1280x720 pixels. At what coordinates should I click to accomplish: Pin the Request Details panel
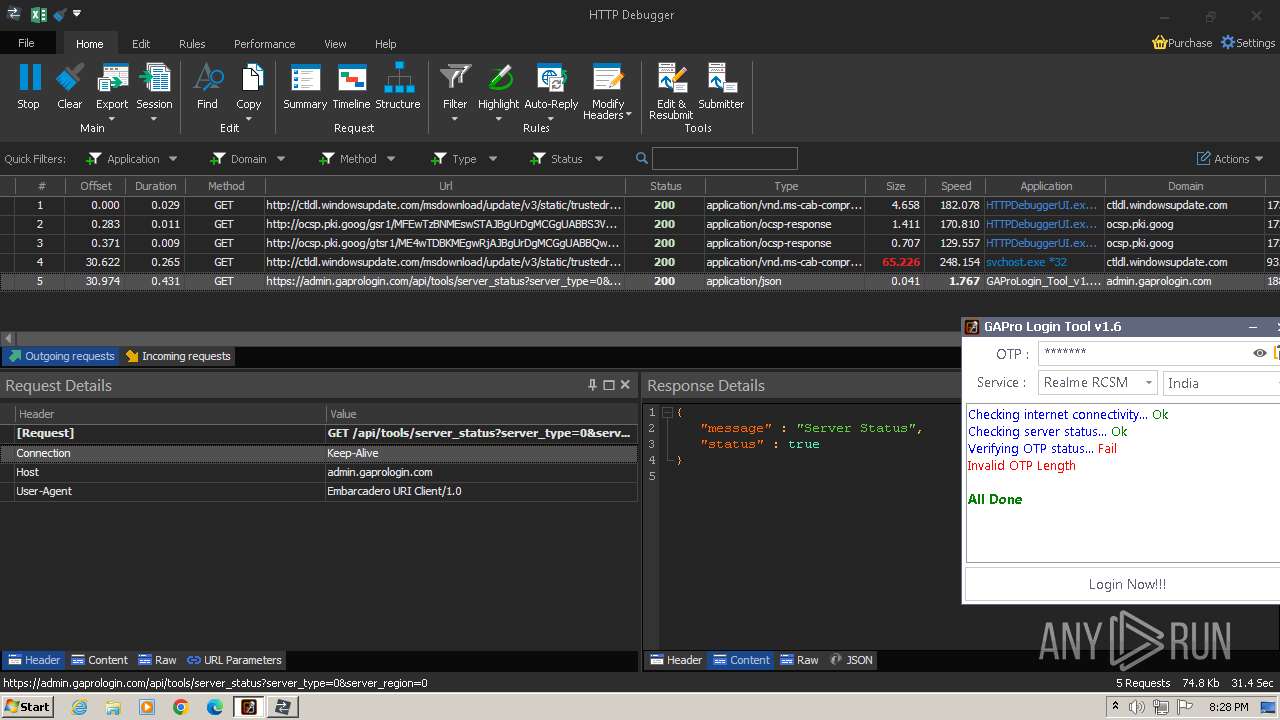pos(593,385)
